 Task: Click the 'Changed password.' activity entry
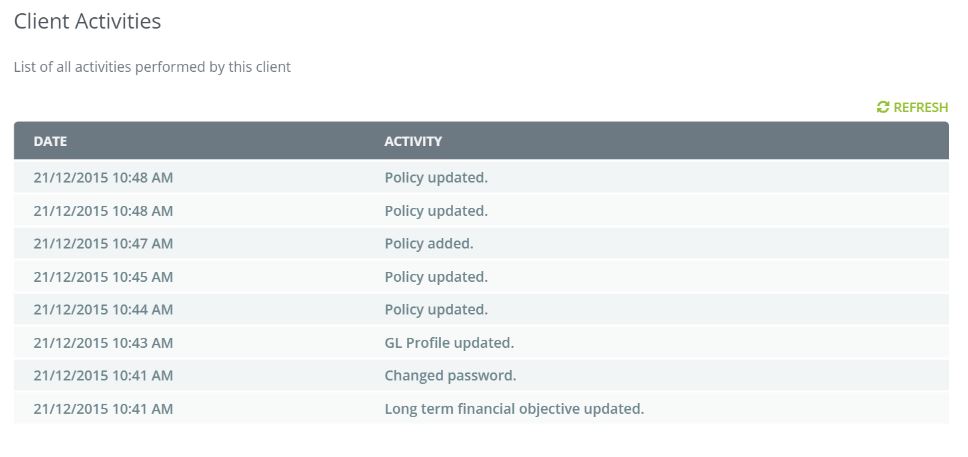450,375
